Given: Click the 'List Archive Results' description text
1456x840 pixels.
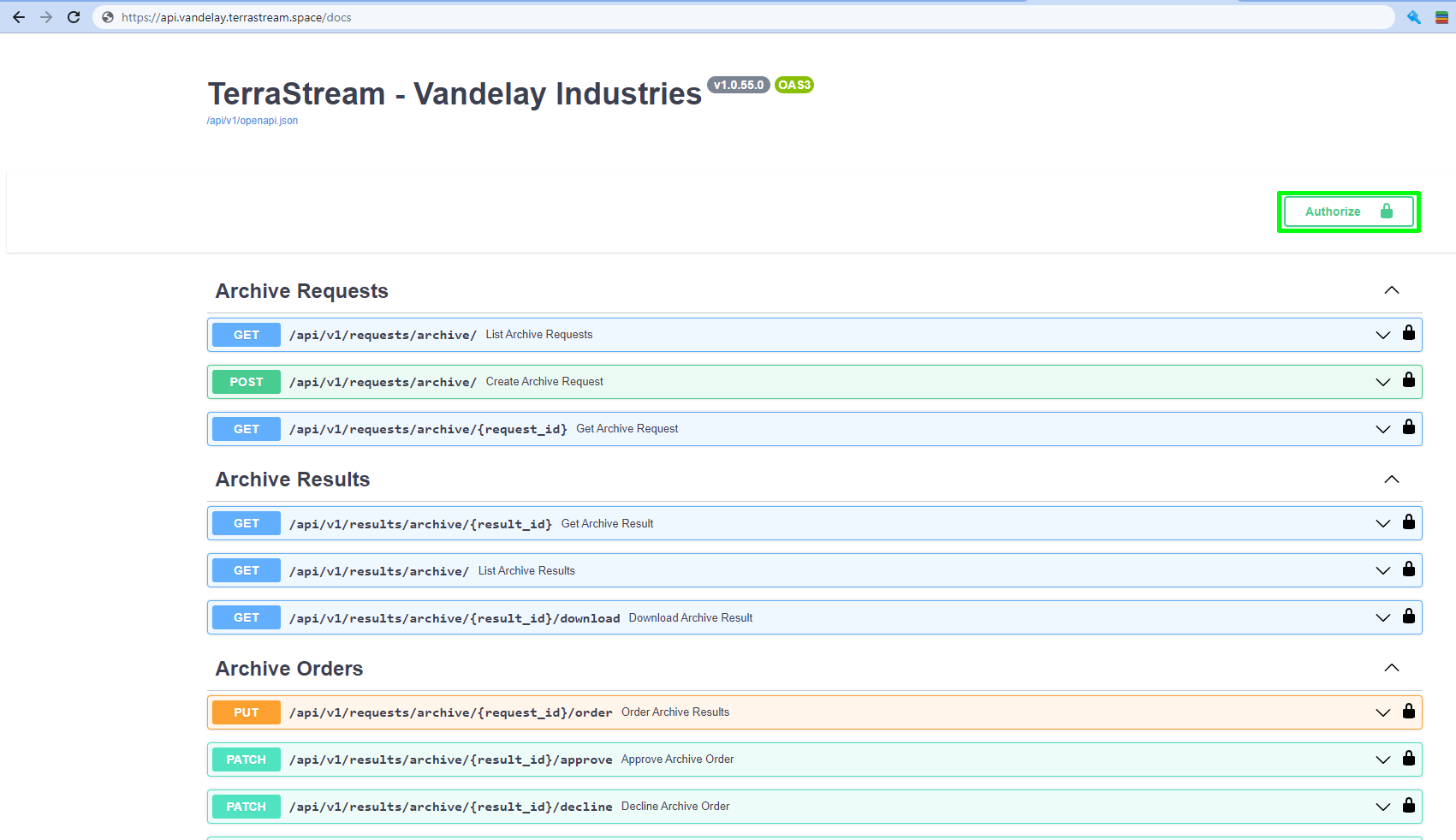Looking at the screenshot, I should (526, 571).
